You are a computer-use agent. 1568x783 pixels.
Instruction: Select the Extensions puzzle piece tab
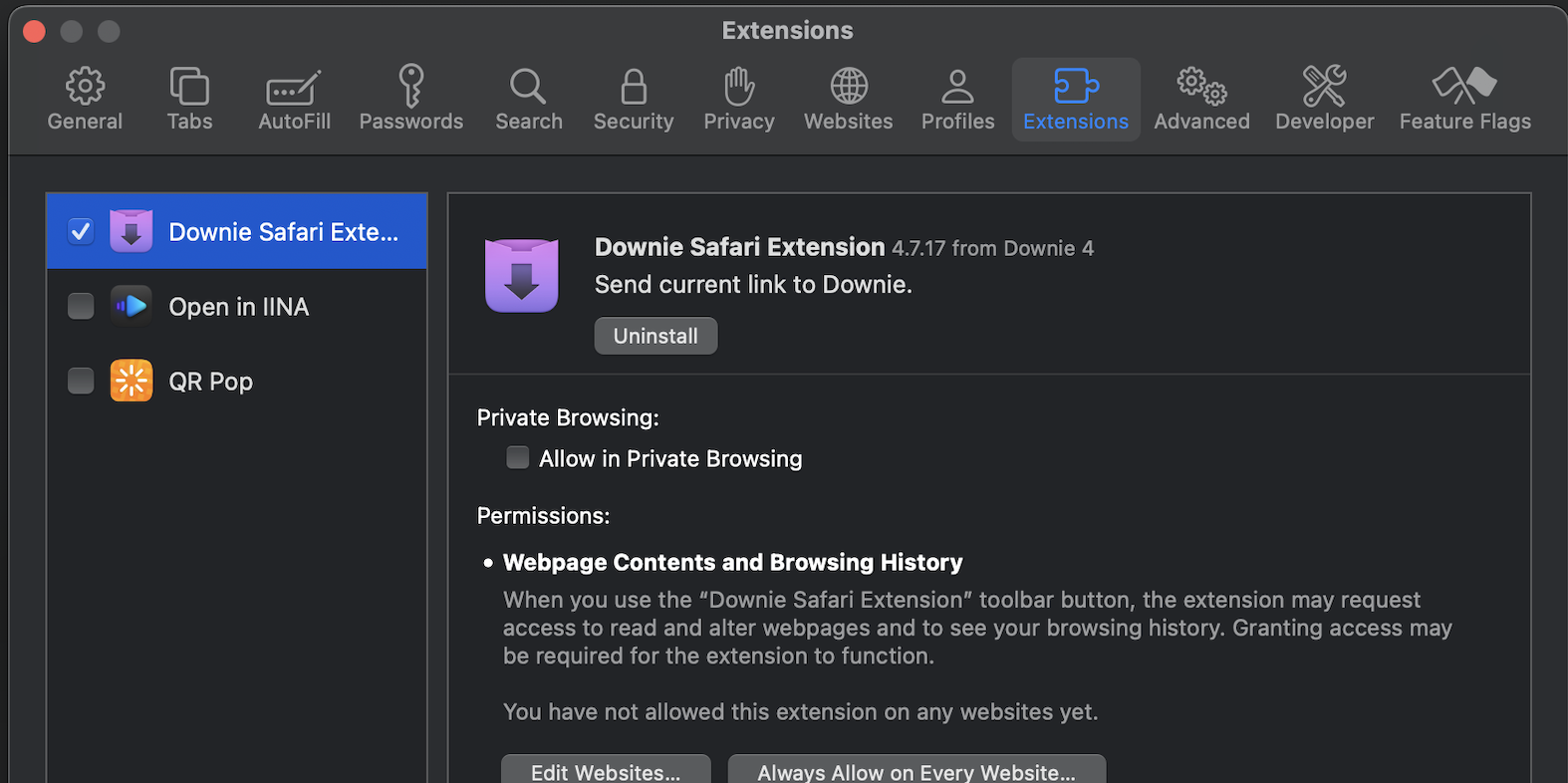click(x=1076, y=99)
